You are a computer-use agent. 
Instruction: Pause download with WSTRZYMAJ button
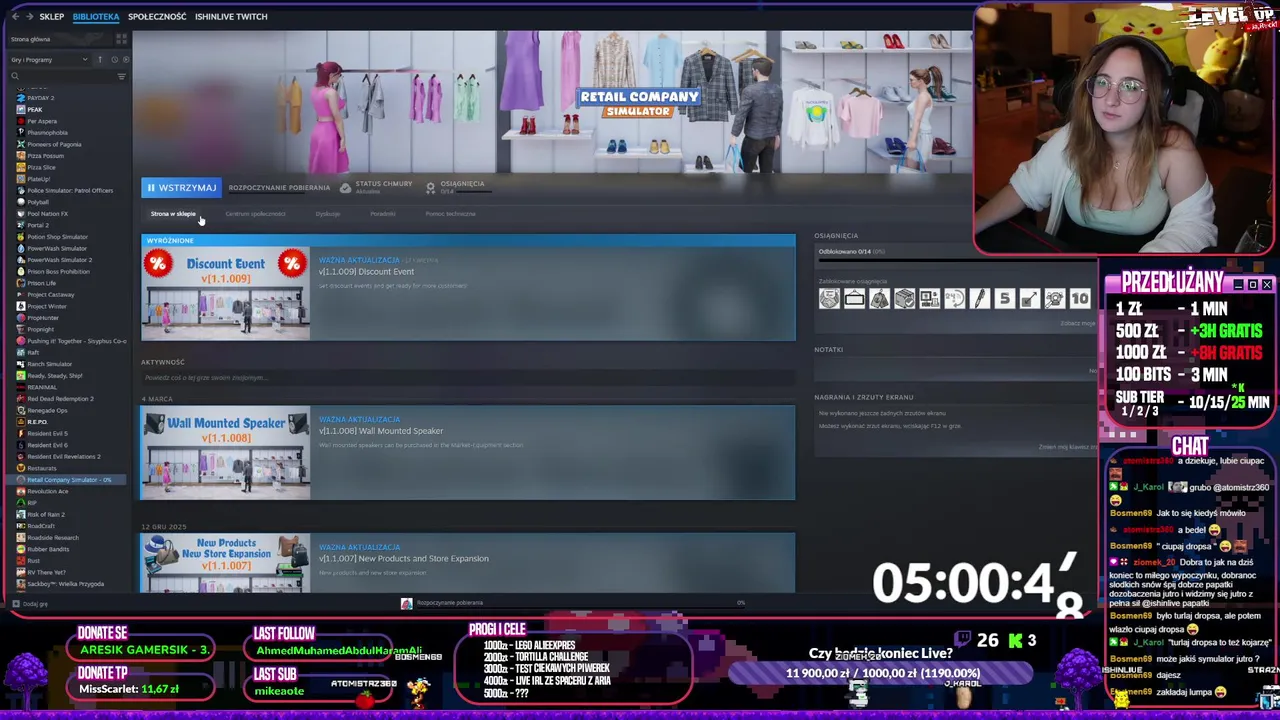(x=181, y=187)
